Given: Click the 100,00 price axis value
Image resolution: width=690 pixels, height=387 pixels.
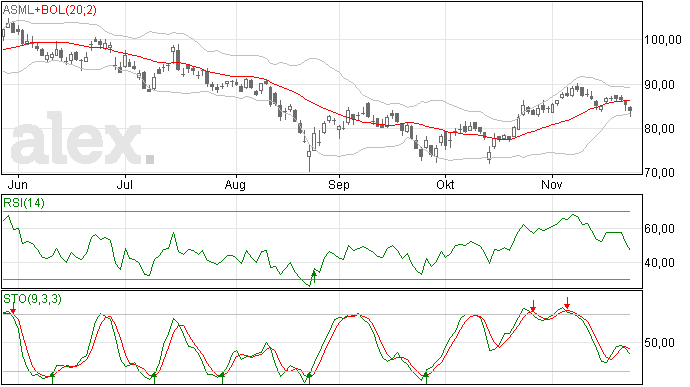Looking at the screenshot, I should (x=663, y=40).
